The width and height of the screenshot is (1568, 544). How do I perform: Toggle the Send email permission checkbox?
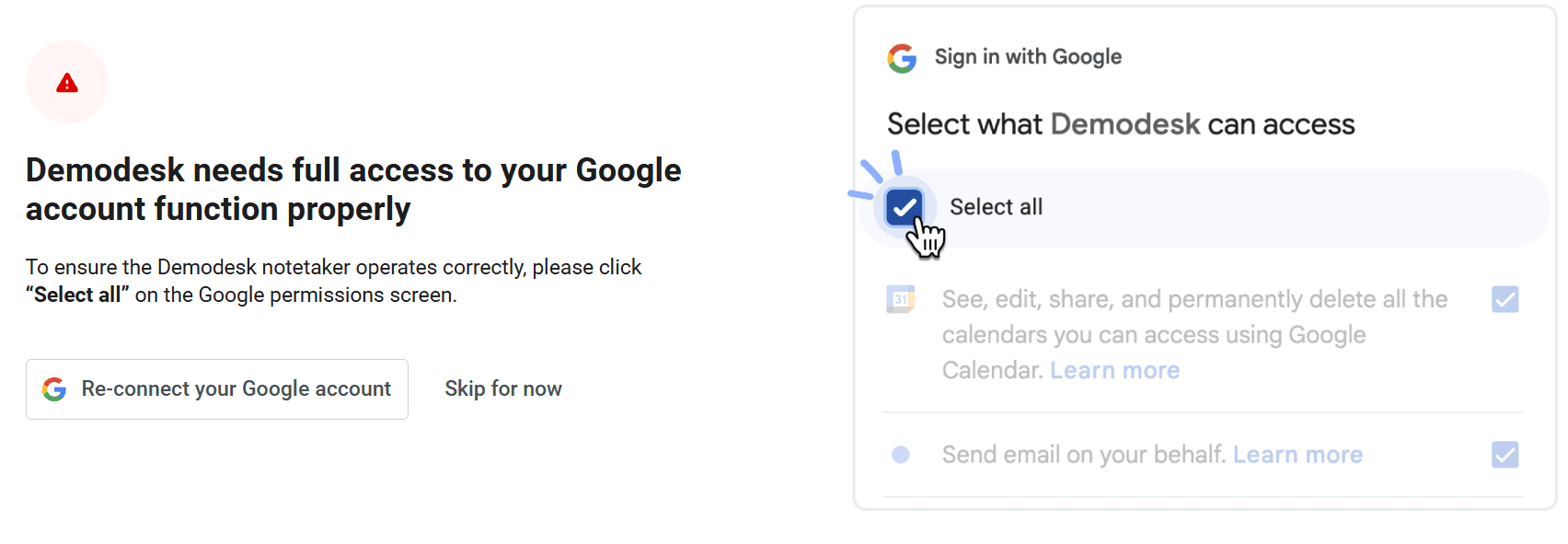[1505, 455]
